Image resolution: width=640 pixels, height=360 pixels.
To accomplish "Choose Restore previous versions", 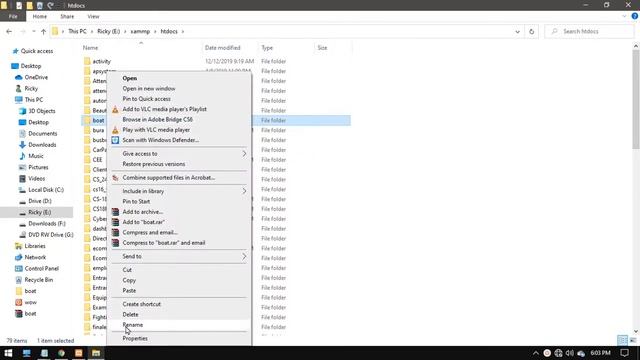I will click(x=153, y=164).
